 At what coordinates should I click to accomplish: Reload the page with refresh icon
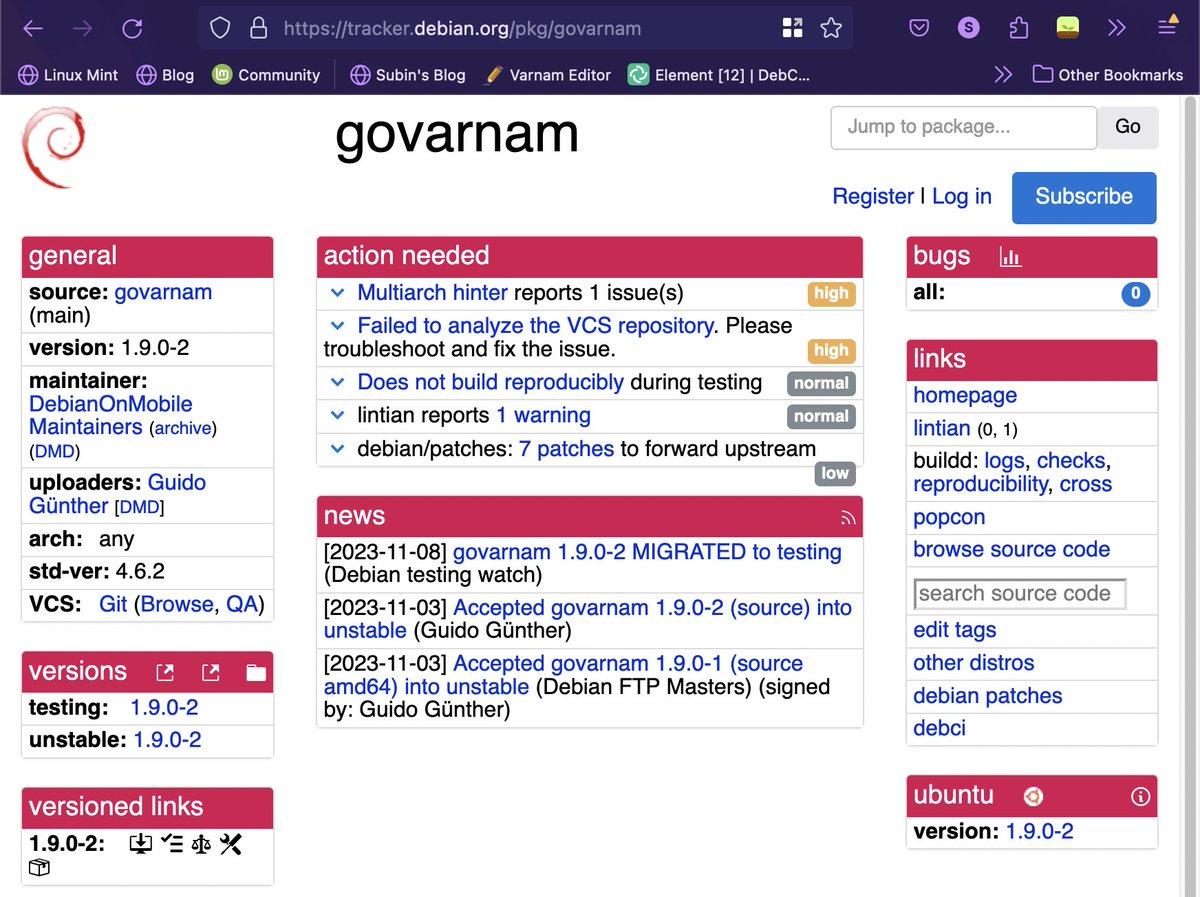[132, 28]
